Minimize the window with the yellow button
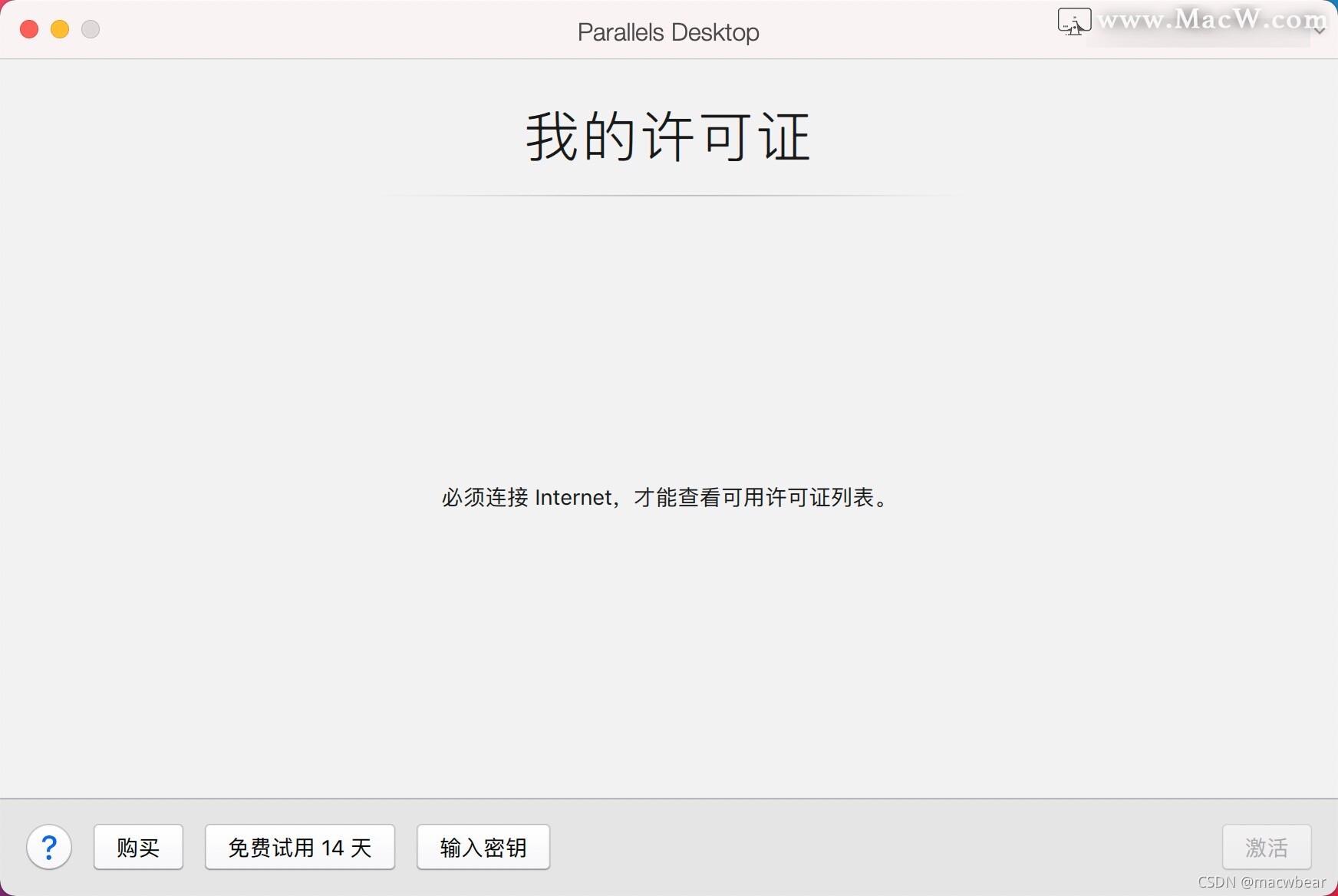This screenshot has height=896, width=1338. tap(60, 29)
